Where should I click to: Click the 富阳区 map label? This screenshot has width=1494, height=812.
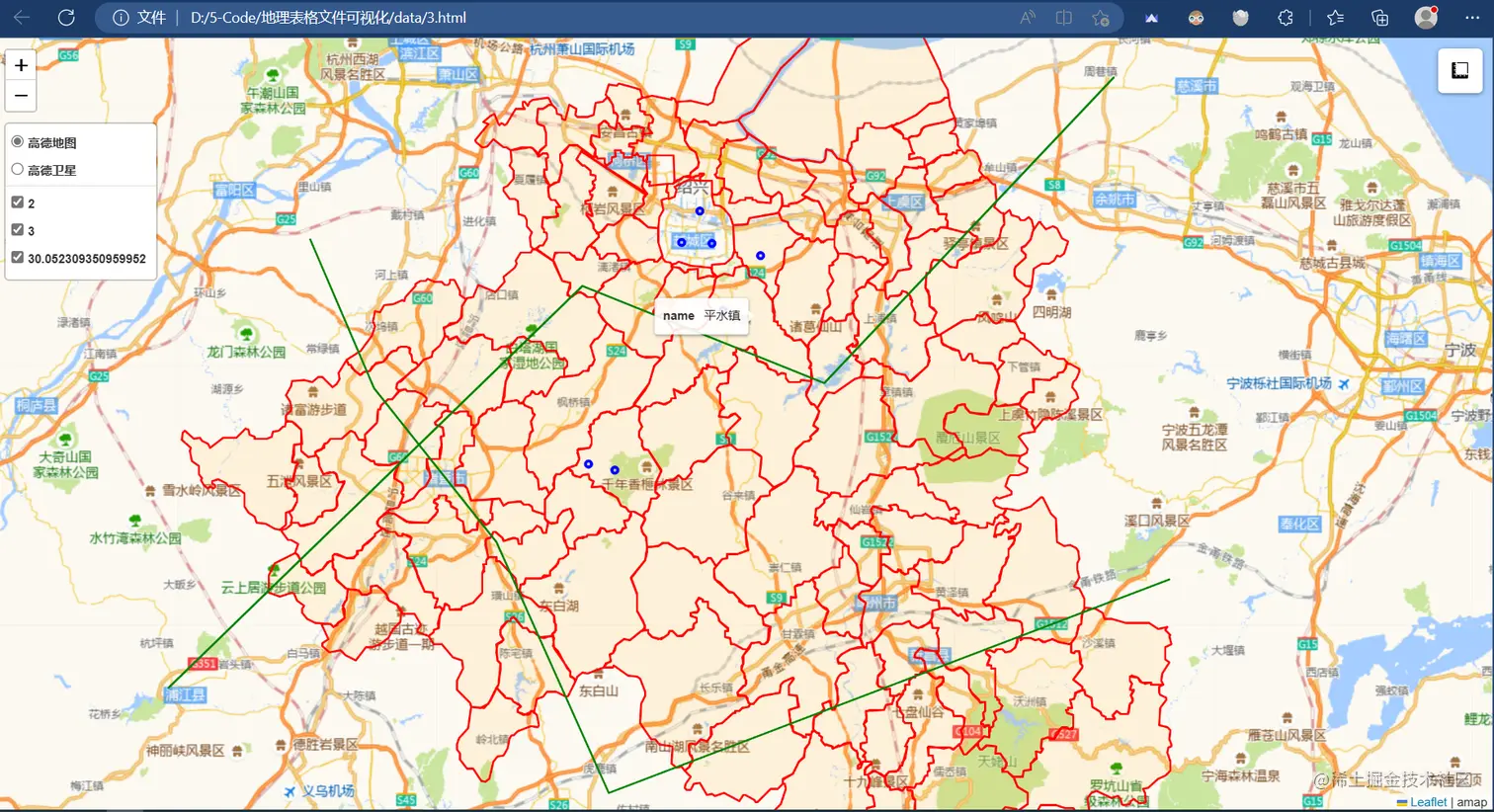(x=234, y=190)
